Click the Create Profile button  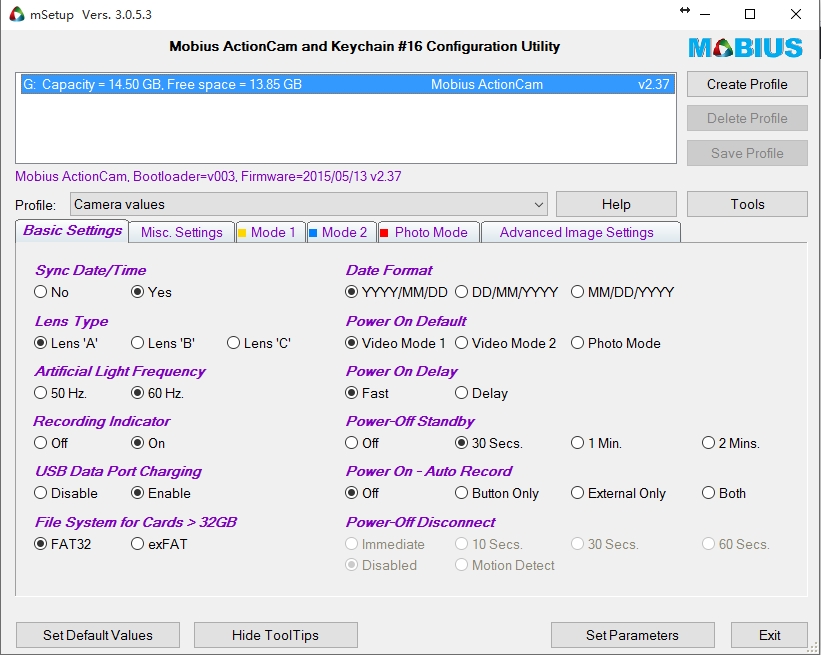click(747, 84)
